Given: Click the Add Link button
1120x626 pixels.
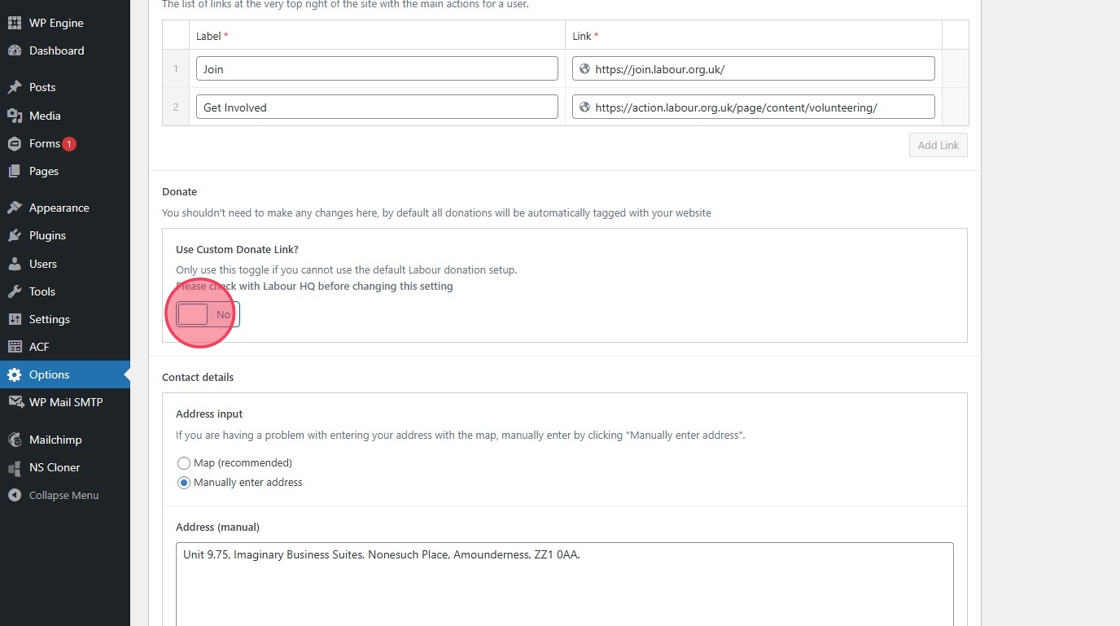Looking at the screenshot, I should [938, 146].
